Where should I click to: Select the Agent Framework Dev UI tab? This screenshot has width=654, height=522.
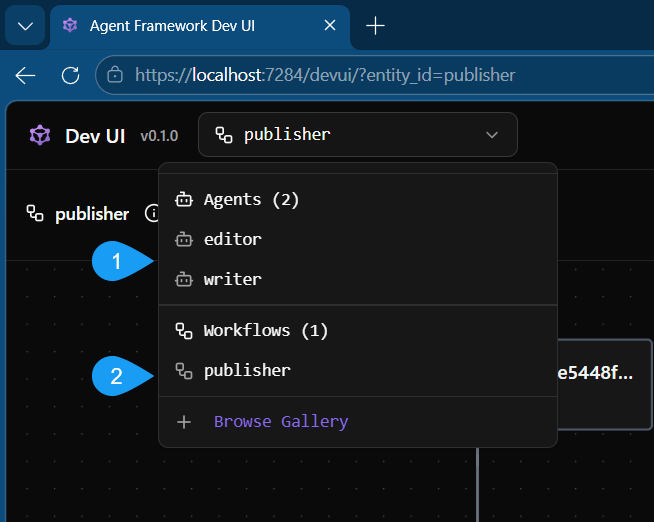(200, 26)
